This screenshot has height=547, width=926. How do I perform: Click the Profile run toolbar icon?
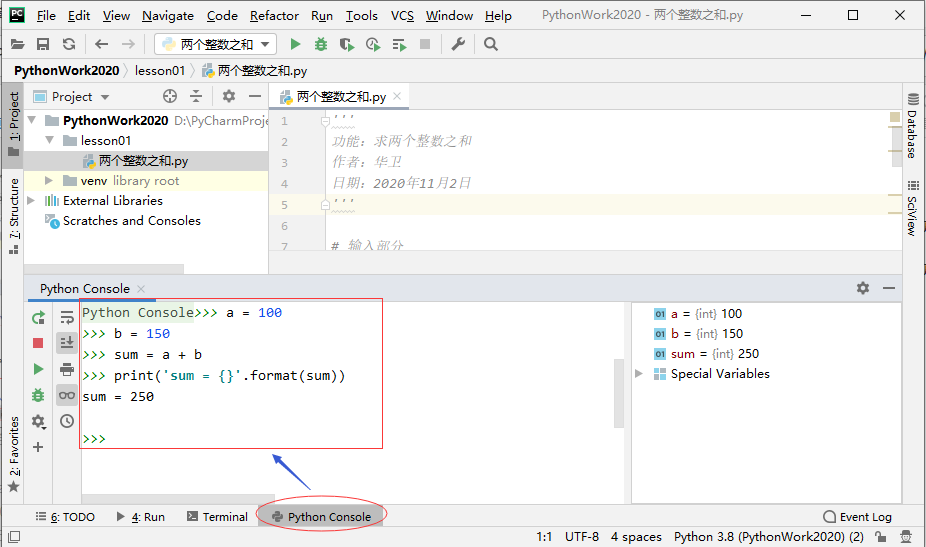(373, 44)
